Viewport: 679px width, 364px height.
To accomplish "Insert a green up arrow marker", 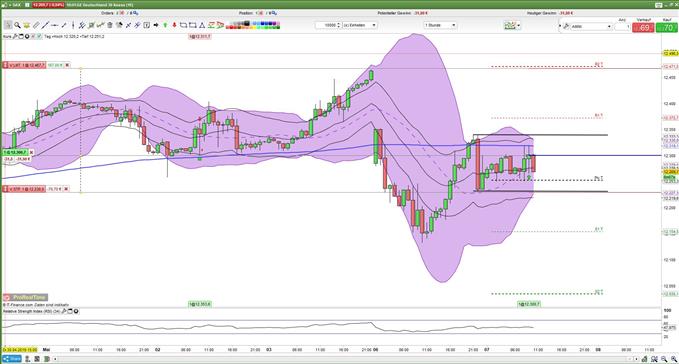I will [165, 25].
